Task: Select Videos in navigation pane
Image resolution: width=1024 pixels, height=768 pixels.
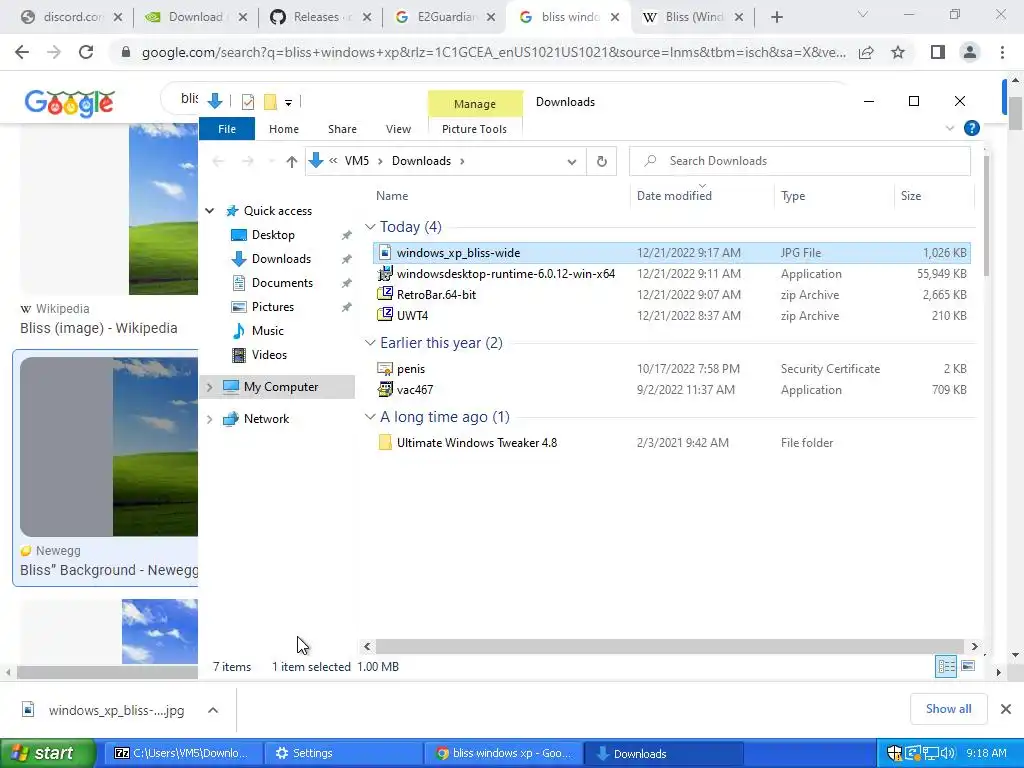Action: pyautogui.click(x=269, y=355)
